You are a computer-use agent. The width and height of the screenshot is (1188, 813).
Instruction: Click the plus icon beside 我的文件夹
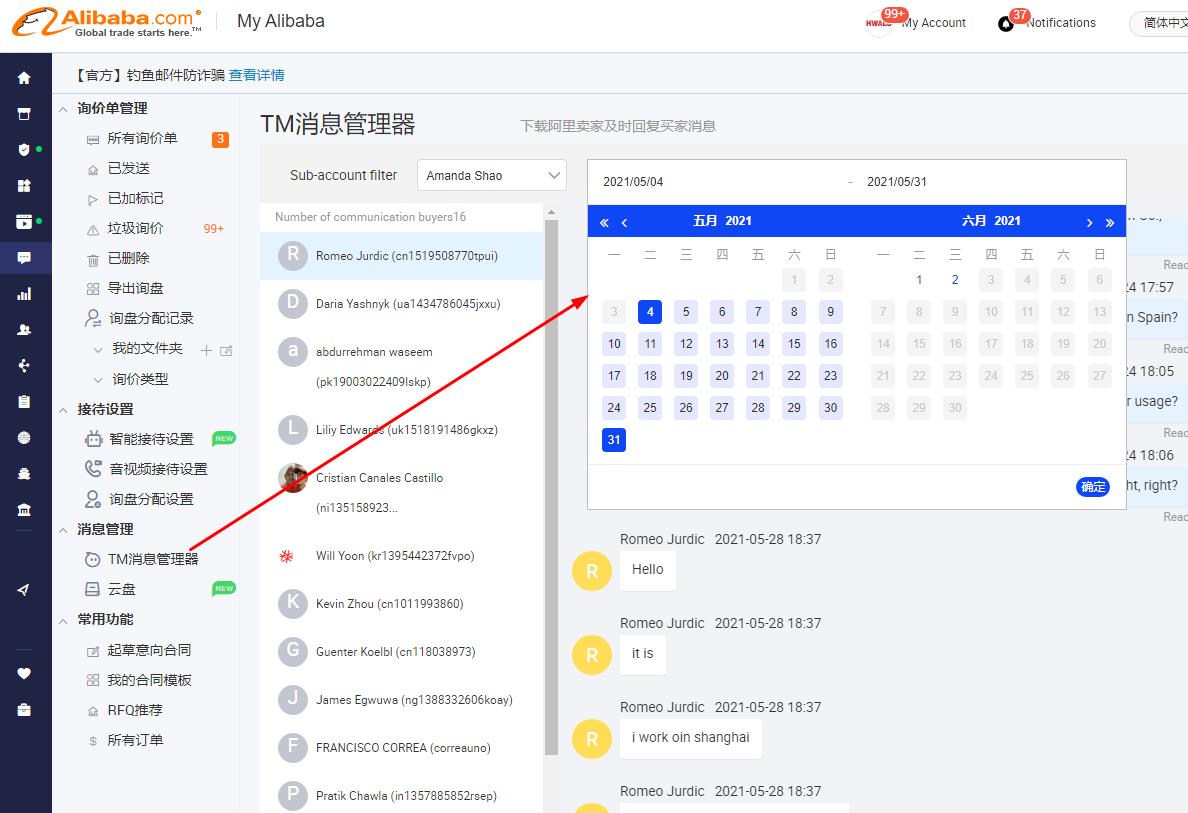[206, 350]
